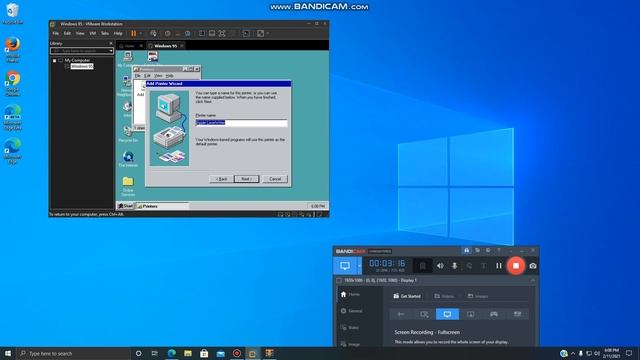Screen dimensions: 640x360
Task: Select rectangle area recording mode in Bandicam
Action: point(424,314)
